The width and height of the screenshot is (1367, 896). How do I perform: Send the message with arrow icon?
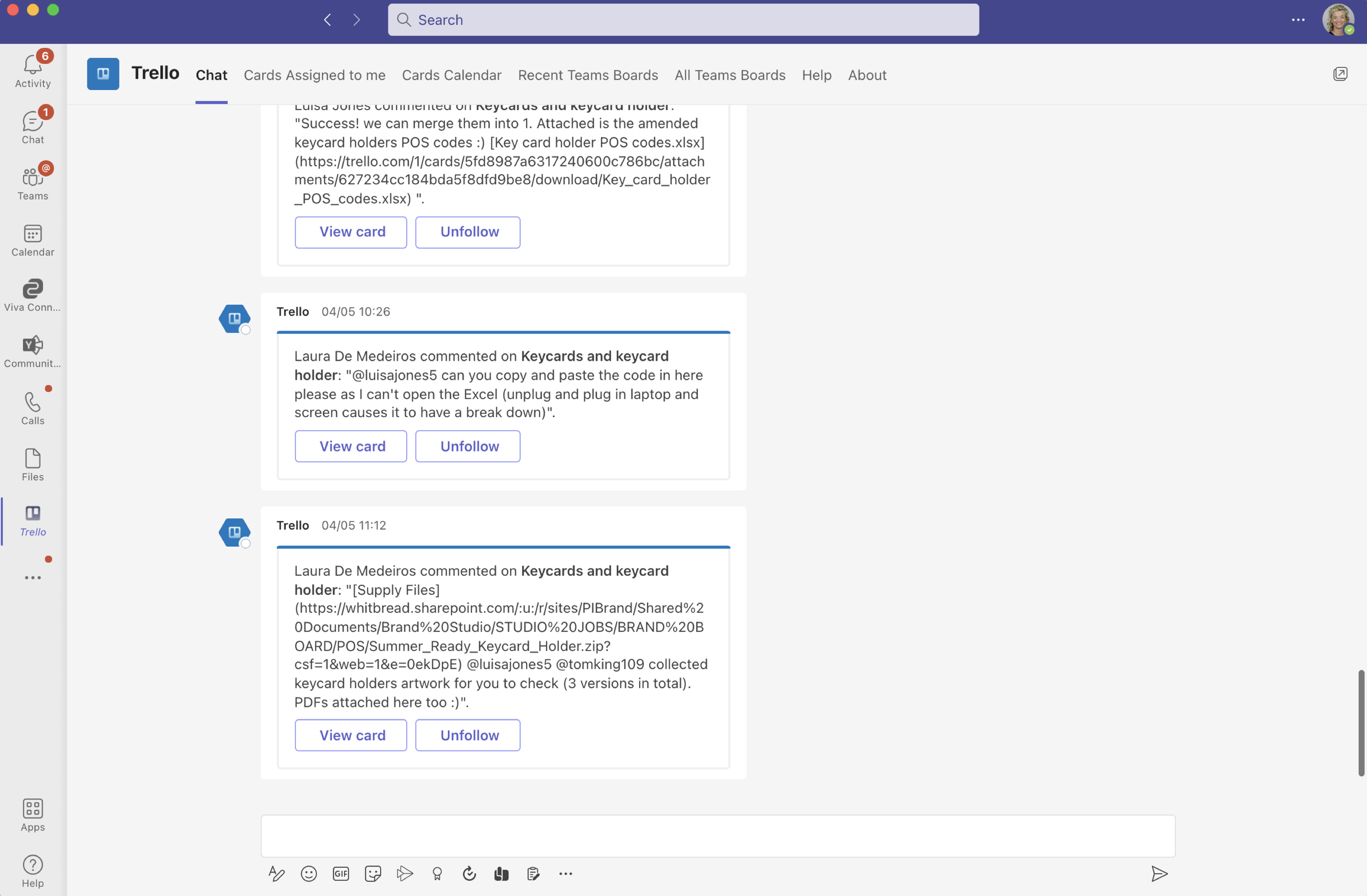[x=1159, y=874]
